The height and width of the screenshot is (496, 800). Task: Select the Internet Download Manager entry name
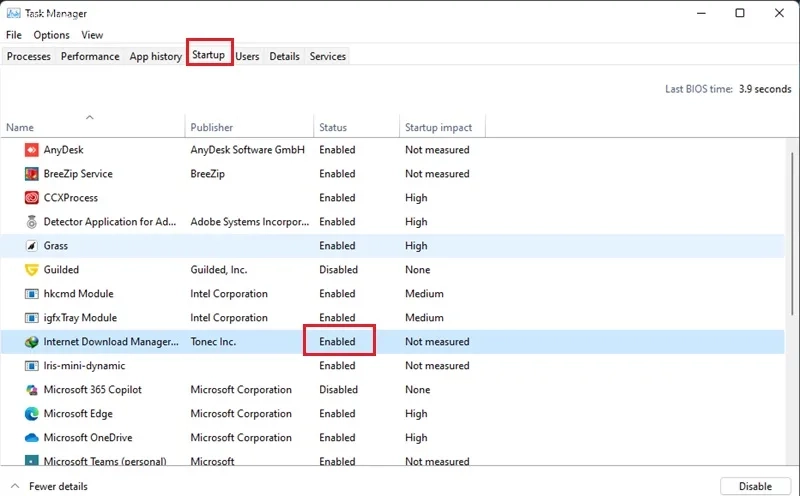tap(111, 342)
